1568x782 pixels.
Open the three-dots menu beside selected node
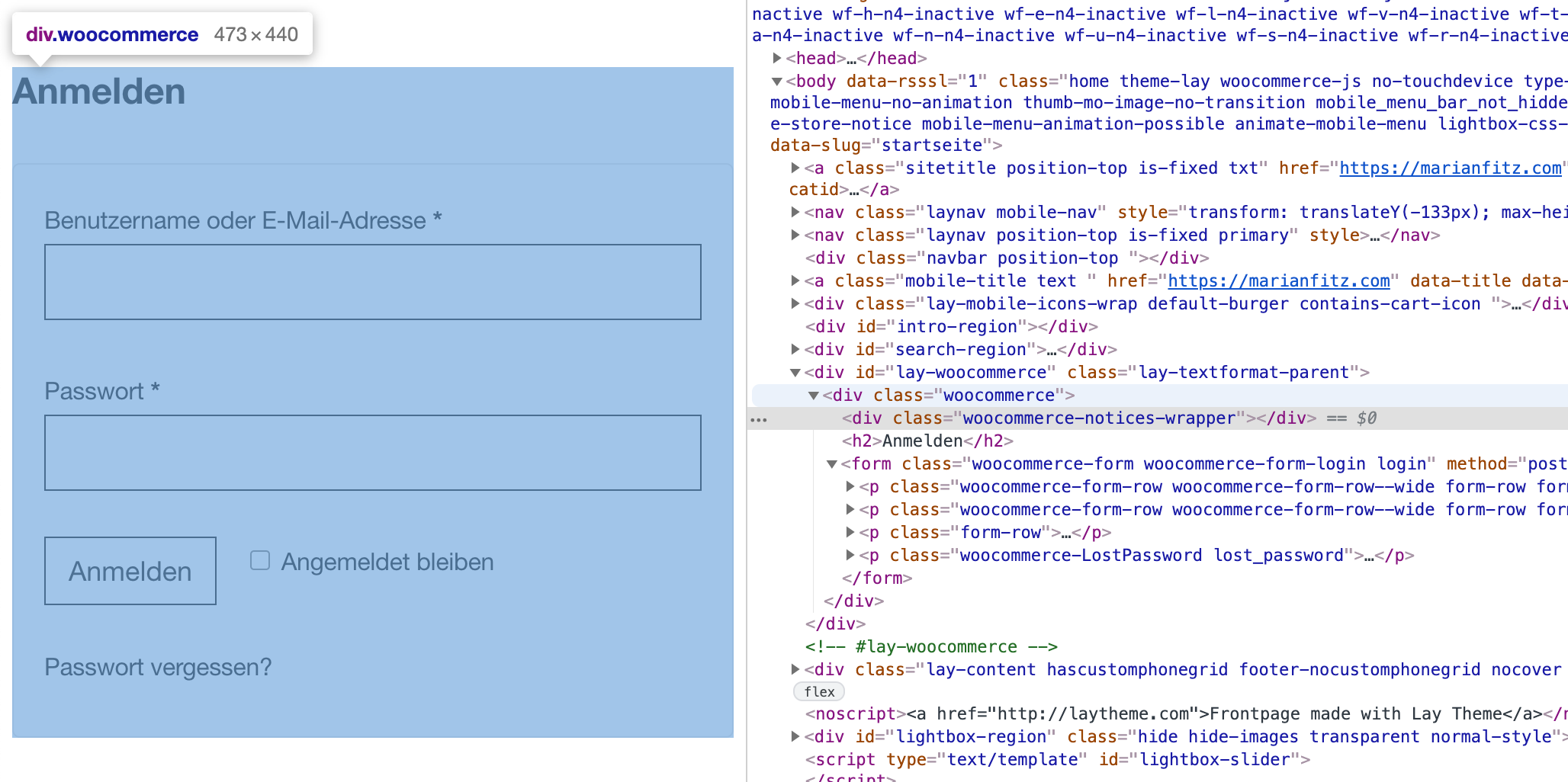coord(759,418)
